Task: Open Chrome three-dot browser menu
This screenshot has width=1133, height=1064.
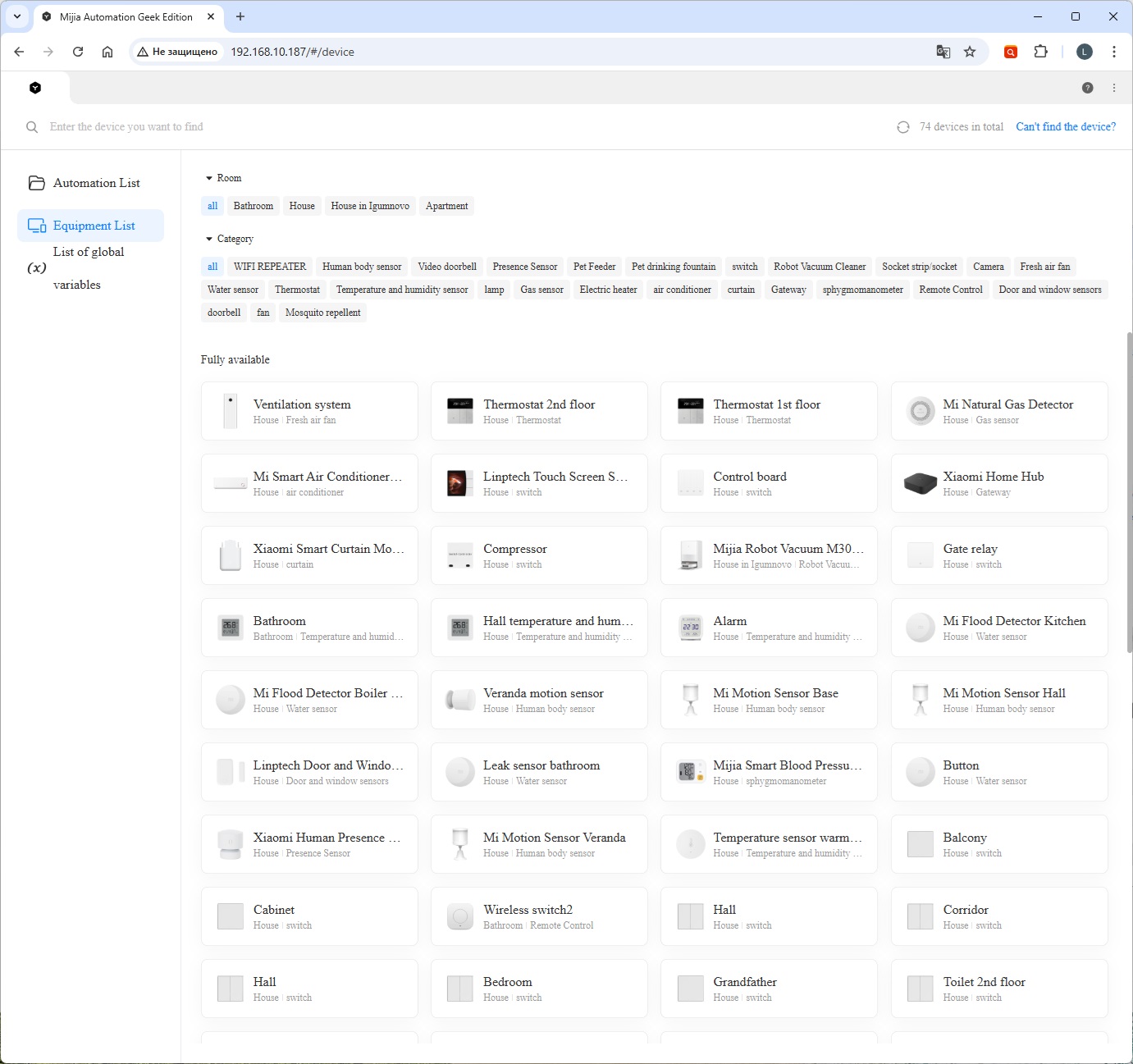Action: [1113, 52]
